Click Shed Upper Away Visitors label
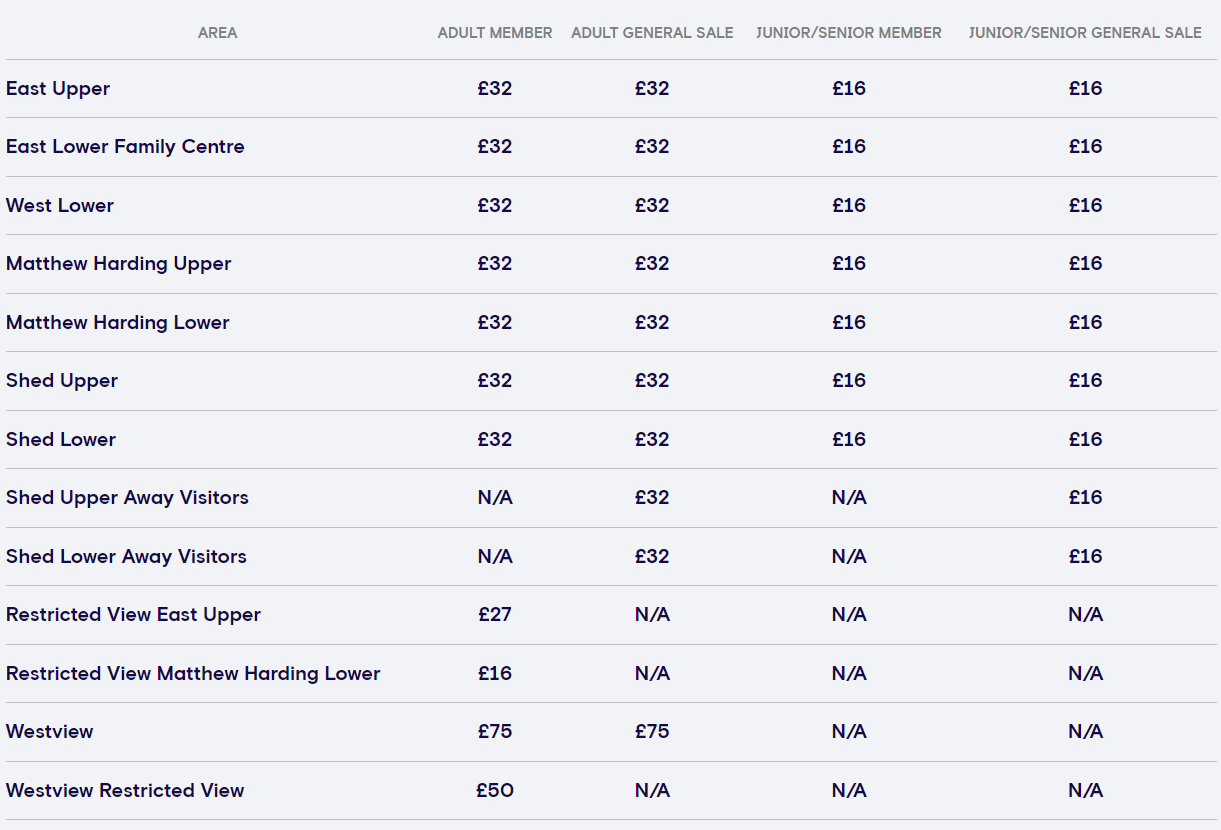 pos(127,498)
